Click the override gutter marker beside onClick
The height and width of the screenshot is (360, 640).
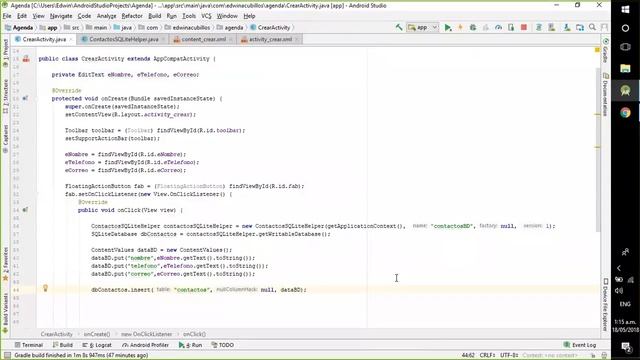(25, 210)
